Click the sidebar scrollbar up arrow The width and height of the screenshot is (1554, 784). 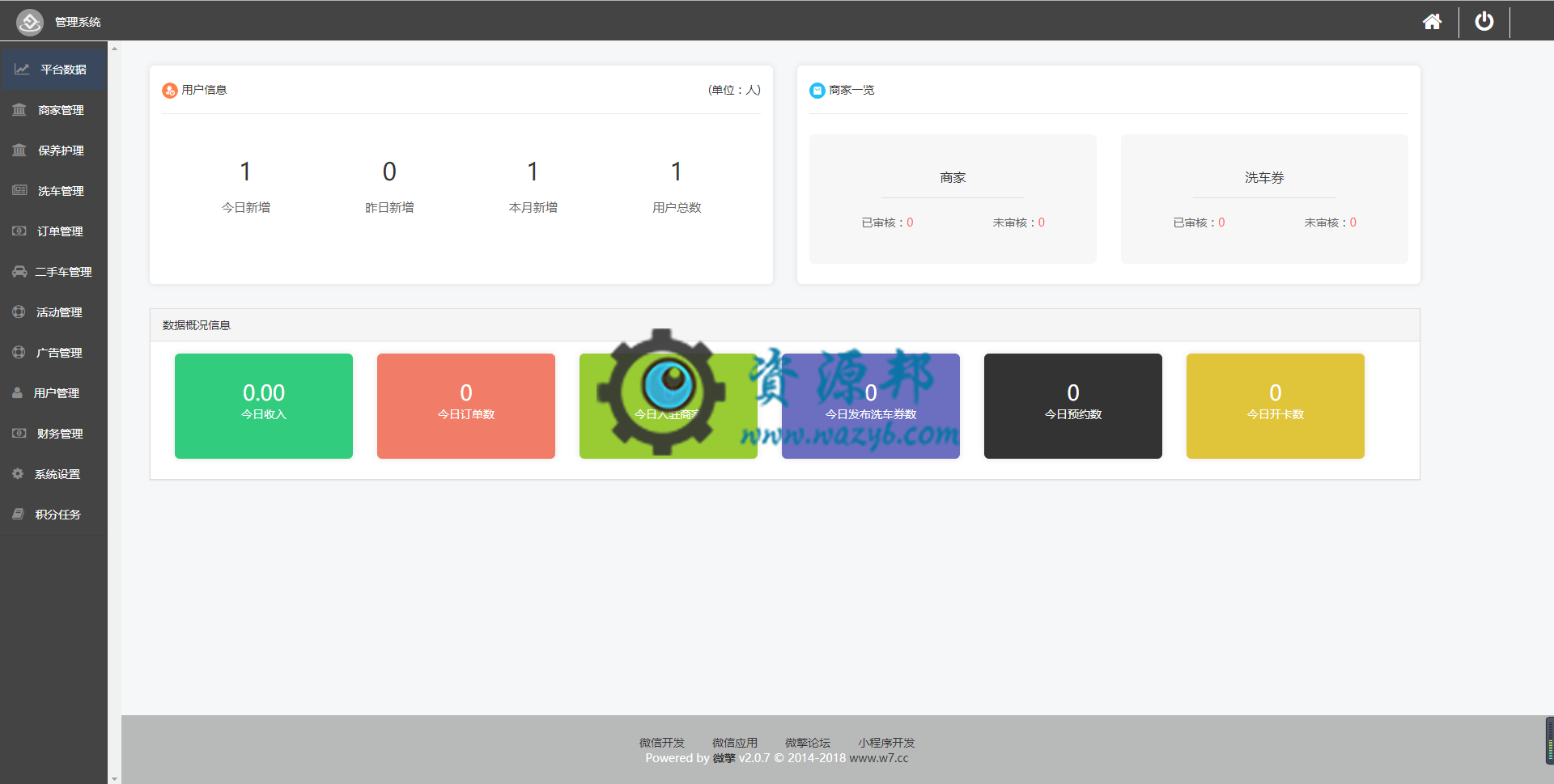click(114, 49)
